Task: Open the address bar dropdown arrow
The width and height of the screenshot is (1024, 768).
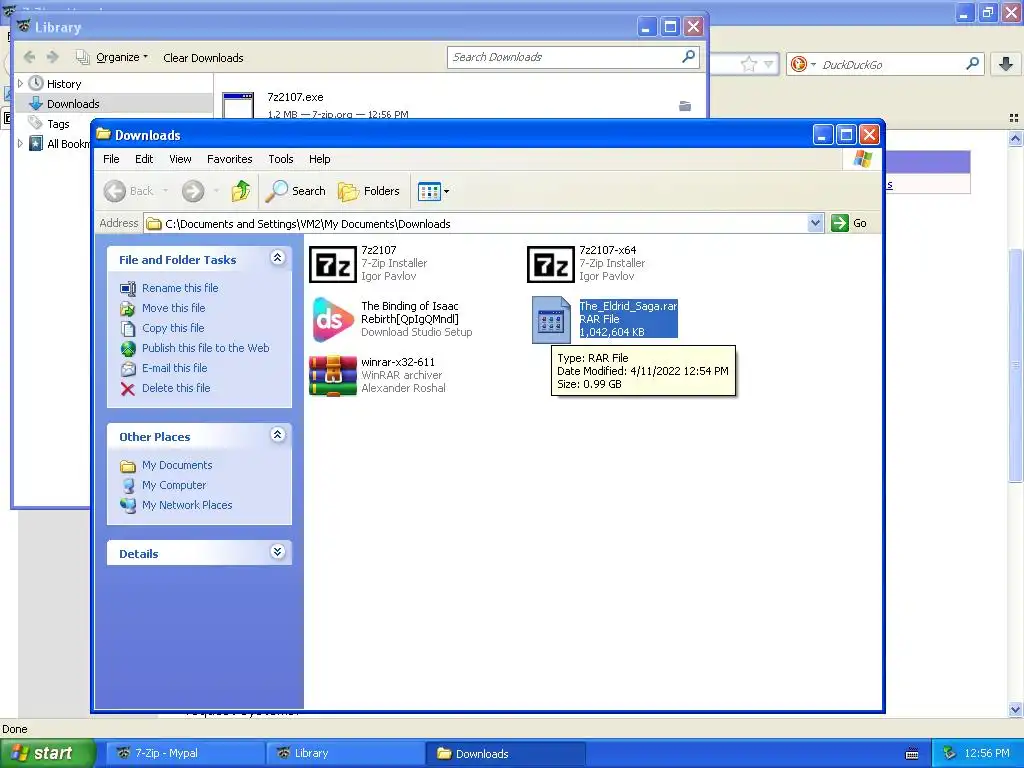Action: 815,223
